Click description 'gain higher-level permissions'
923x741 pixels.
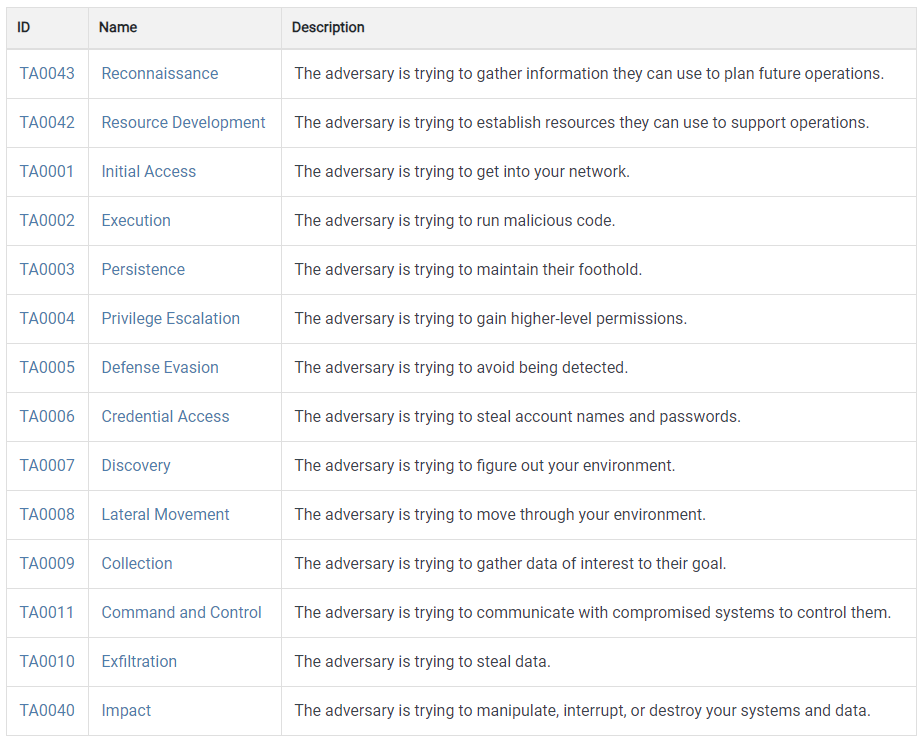pyautogui.click(x=582, y=318)
